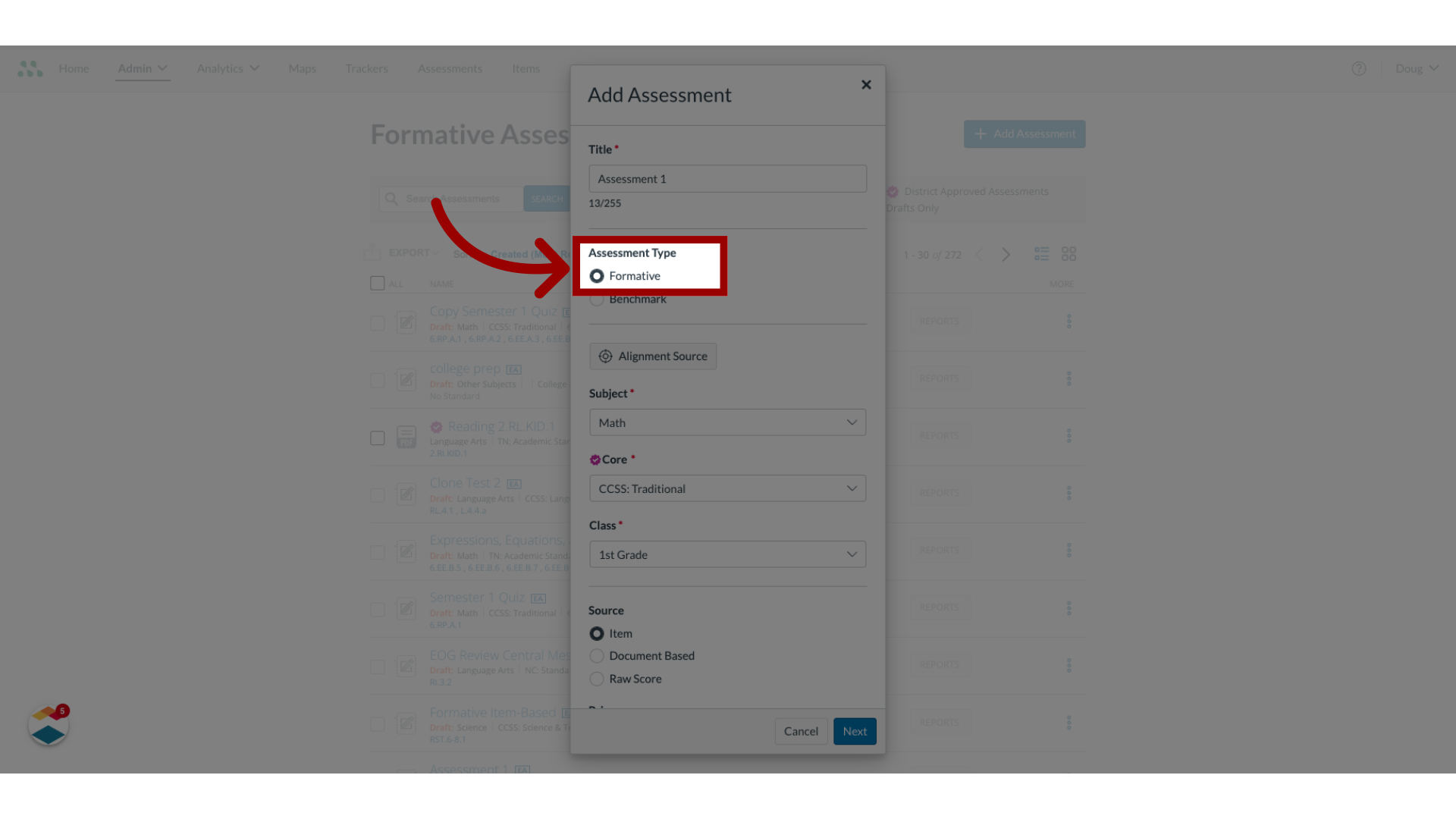The image size is (1456, 819).
Task: Click the Items navigation icon
Action: [525, 68]
